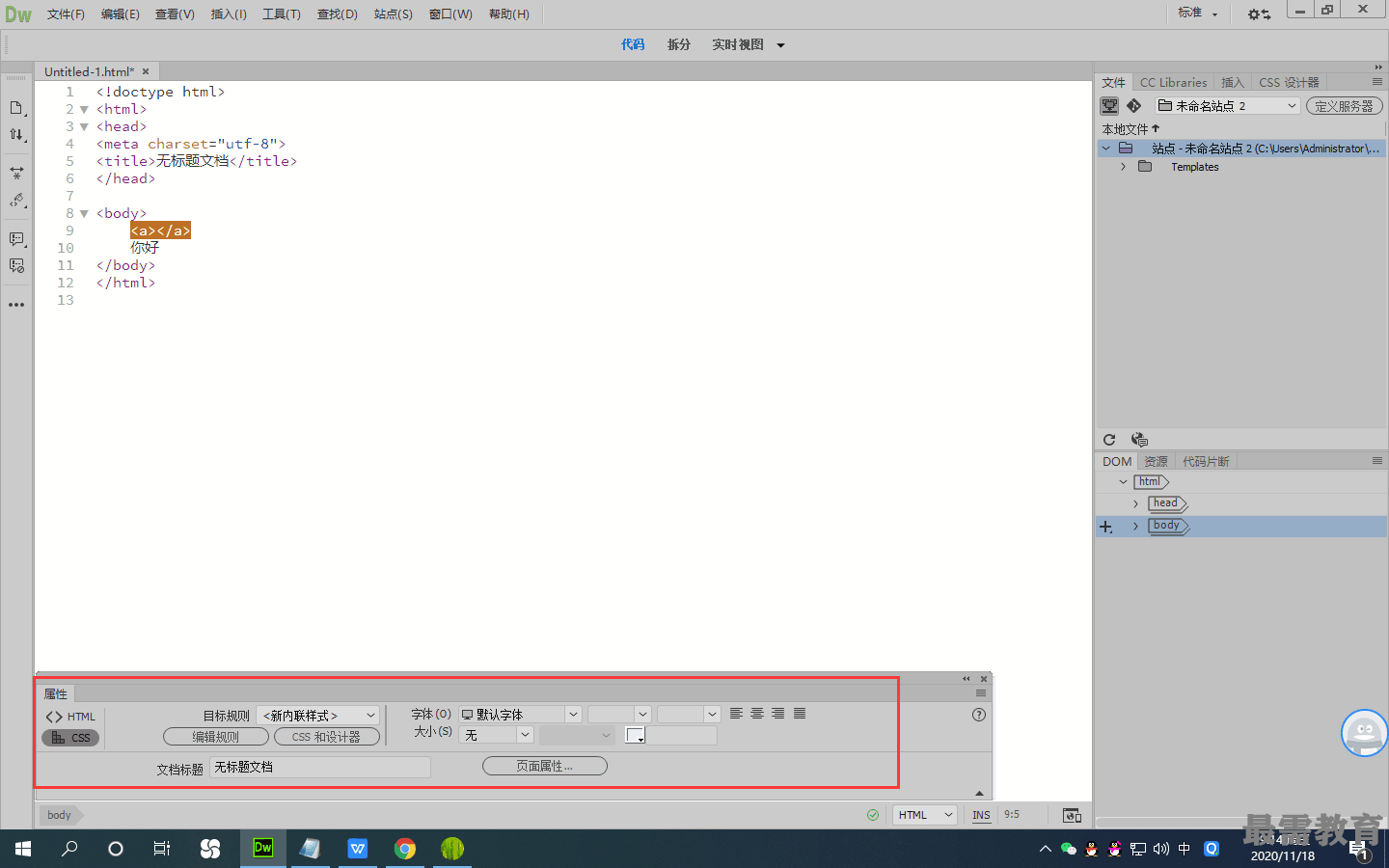Open 实时视图 dropdown arrow
This screenshot has width=1389, height=868.
tap(781, 45)
